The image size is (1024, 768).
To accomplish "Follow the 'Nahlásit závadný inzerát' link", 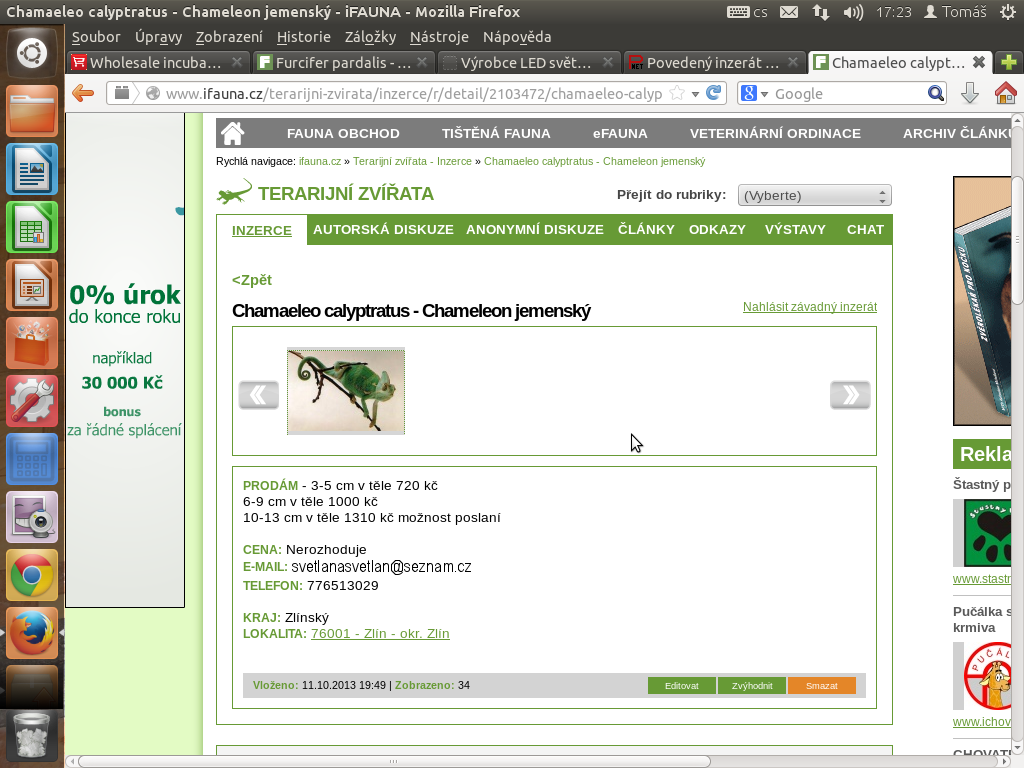I will (809, 307).
